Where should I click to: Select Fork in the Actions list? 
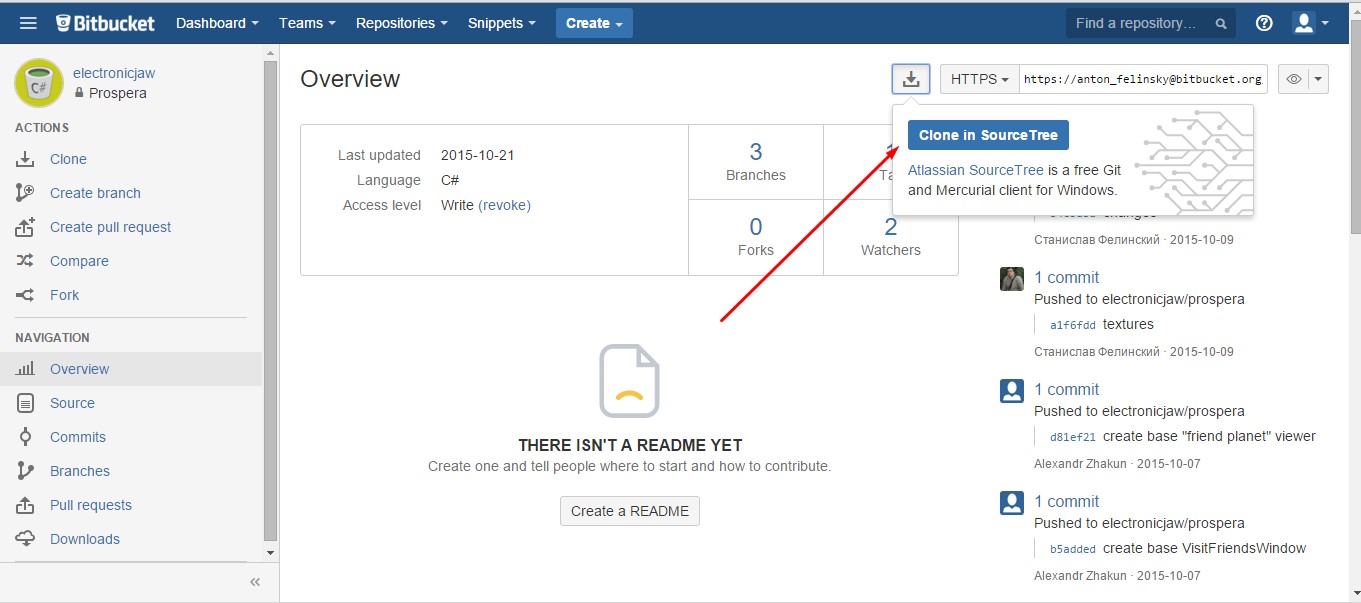pyautogui.click(x=64, y=295)
